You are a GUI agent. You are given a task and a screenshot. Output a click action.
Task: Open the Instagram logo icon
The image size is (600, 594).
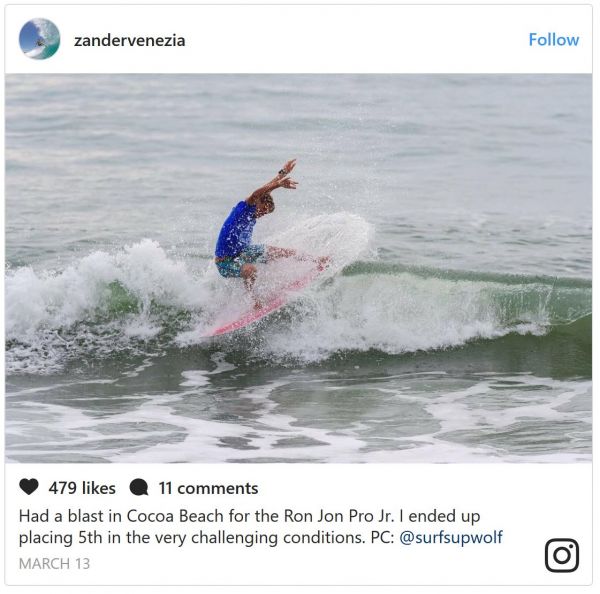562,555
